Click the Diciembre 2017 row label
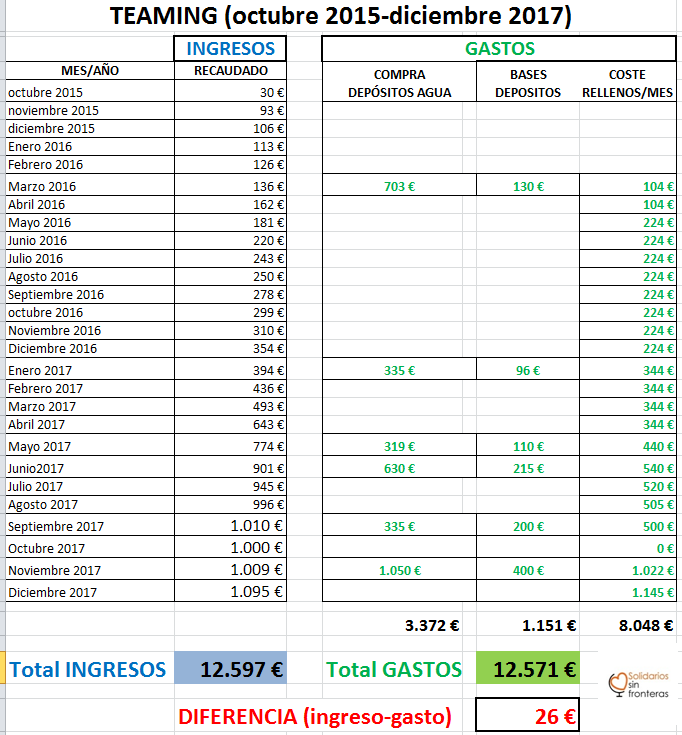 pos(90,592)
